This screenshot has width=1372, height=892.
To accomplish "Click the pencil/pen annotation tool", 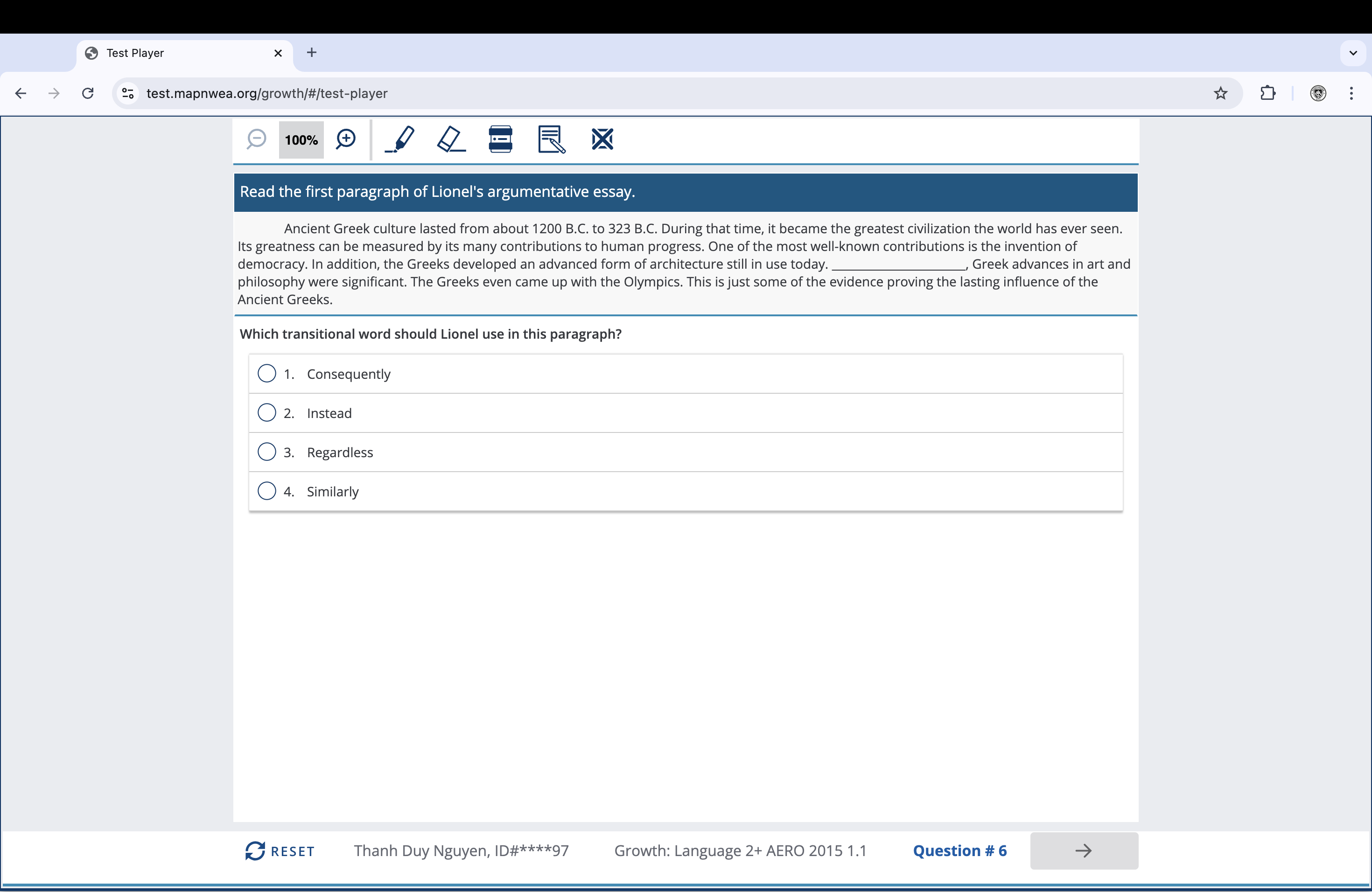I will coord(398,139).
